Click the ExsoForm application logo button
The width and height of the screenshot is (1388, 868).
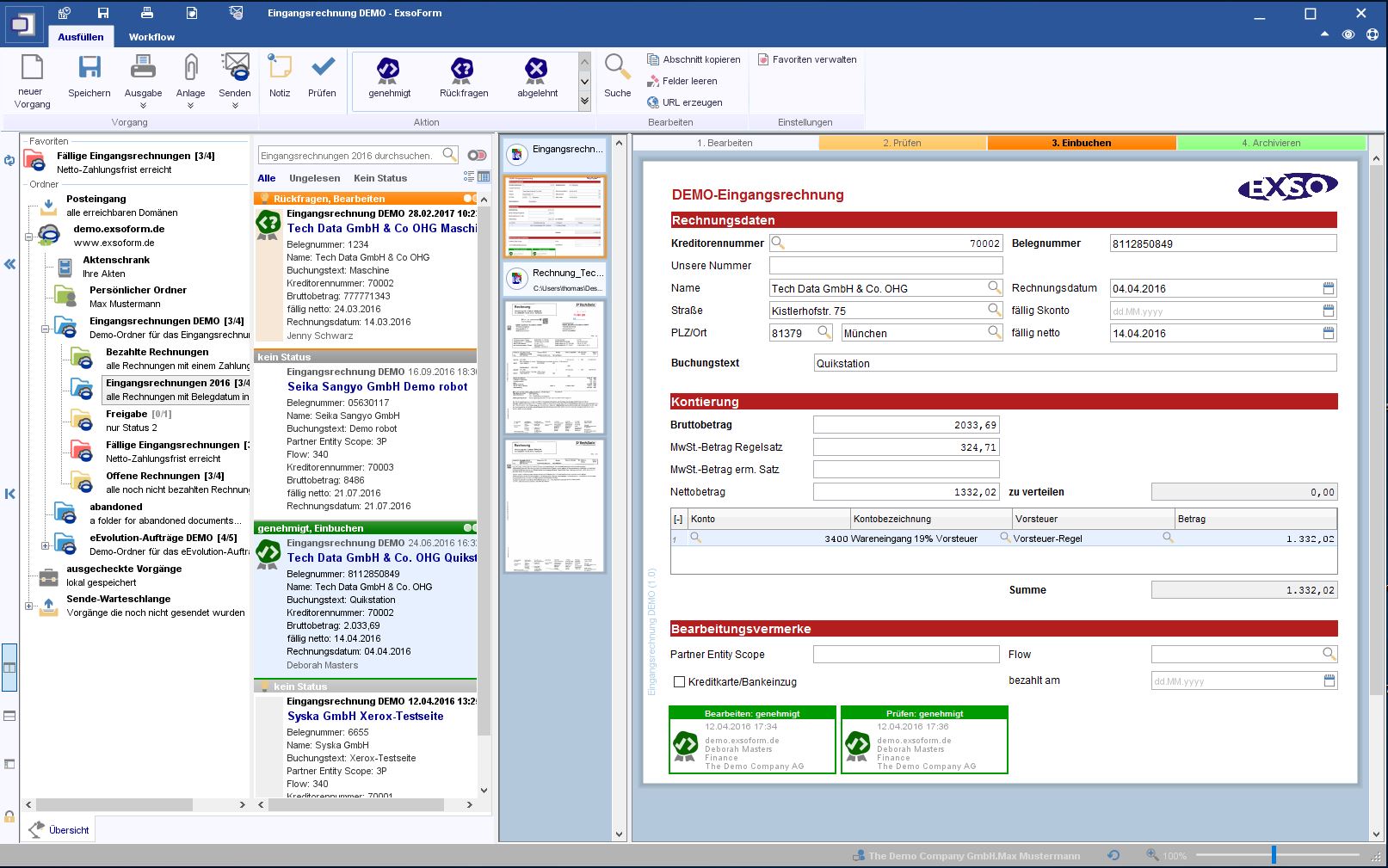click(x=23, y=25)
